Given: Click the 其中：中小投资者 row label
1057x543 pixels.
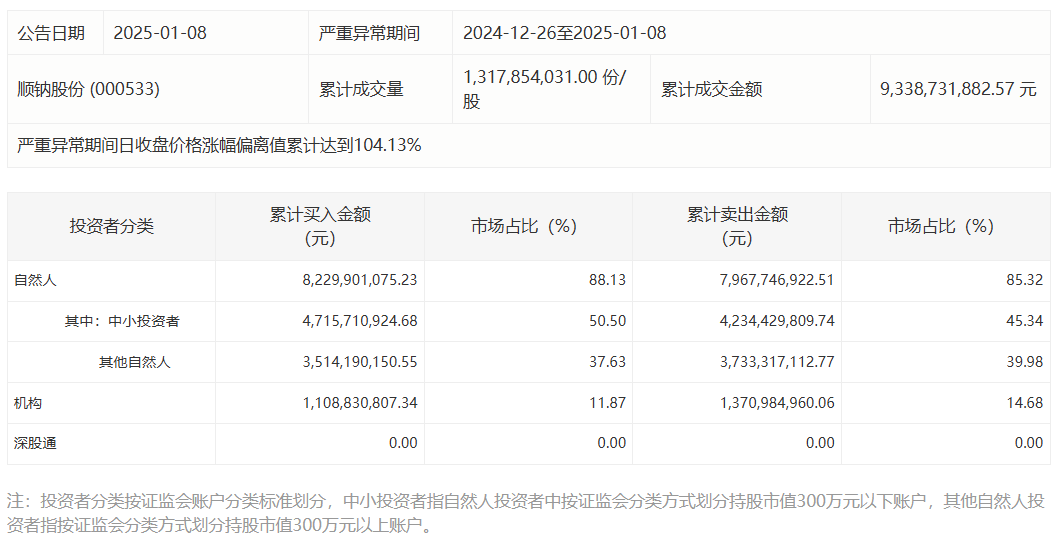Looking at the screenshot, I should pyautogui.click(x=122, y=321).
